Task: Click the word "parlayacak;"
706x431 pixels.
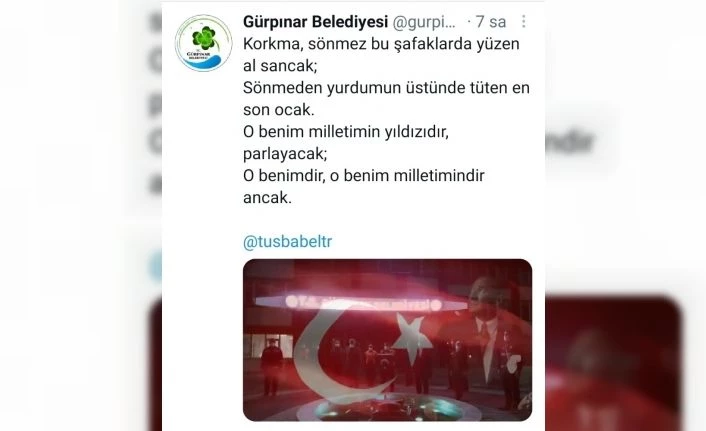Action: (x=285, y=154)
